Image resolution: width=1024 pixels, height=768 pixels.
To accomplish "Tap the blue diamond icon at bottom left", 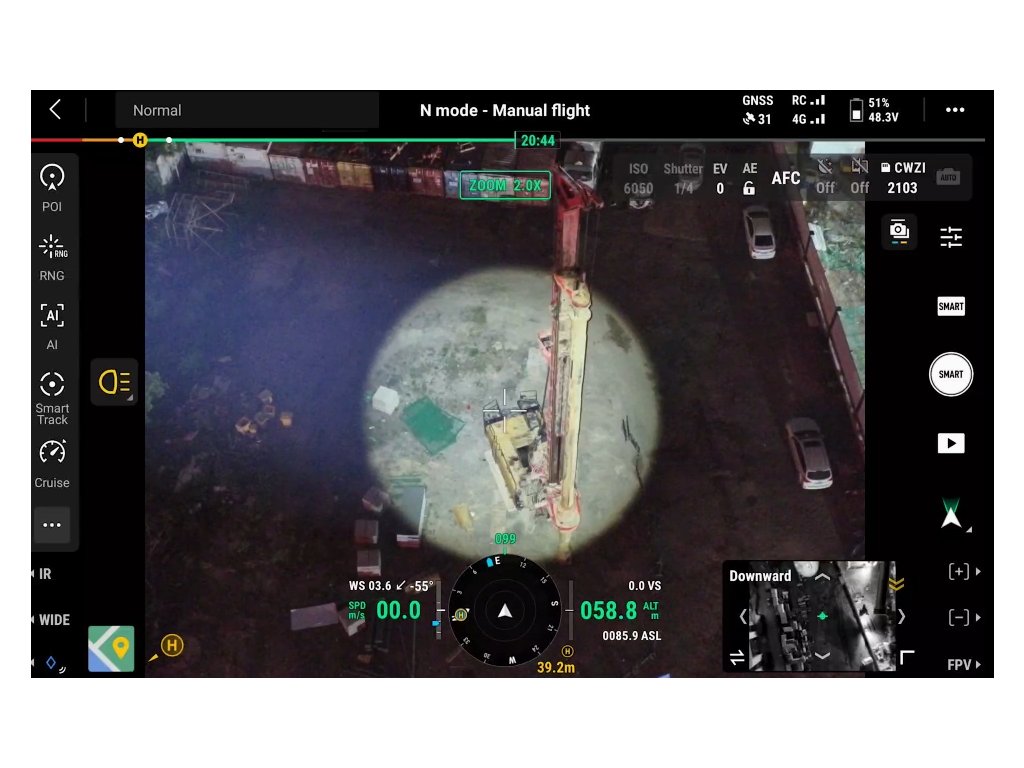I will [x=51, y=663].
